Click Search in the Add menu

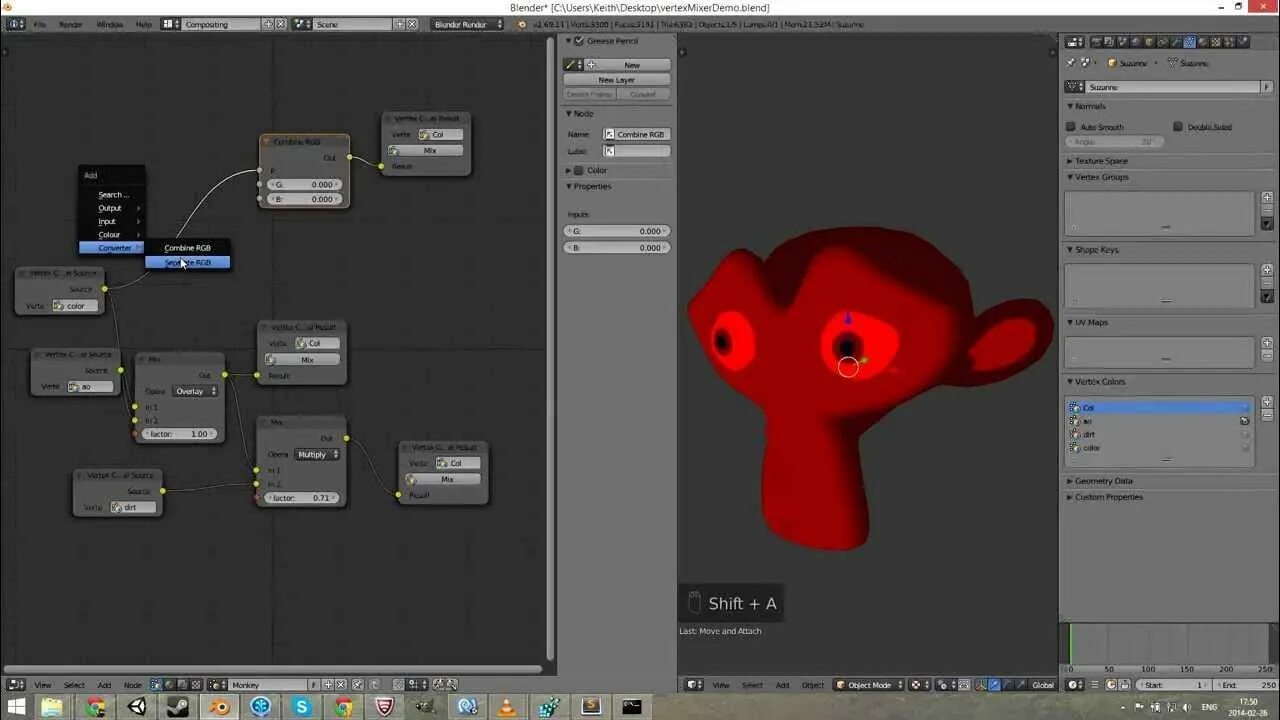[x=112, y=195]
